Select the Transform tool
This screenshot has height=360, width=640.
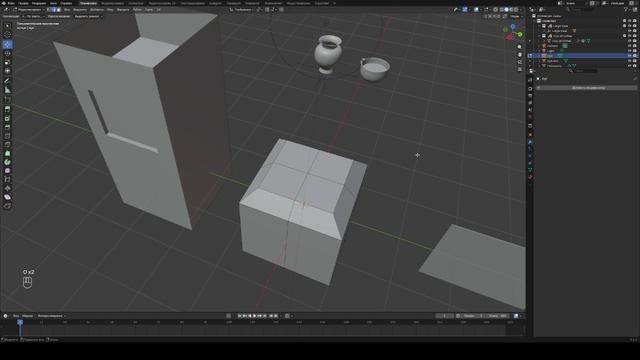pos(7,71)
